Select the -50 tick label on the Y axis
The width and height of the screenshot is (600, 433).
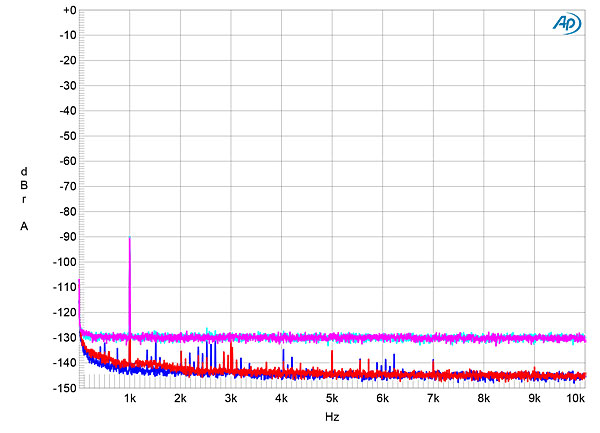point(66,136)
